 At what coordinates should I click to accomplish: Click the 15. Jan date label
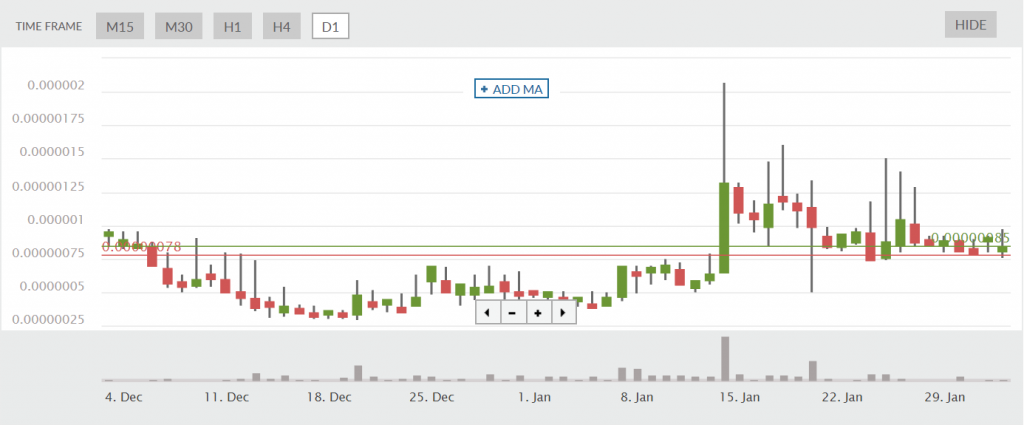(739, 397)
